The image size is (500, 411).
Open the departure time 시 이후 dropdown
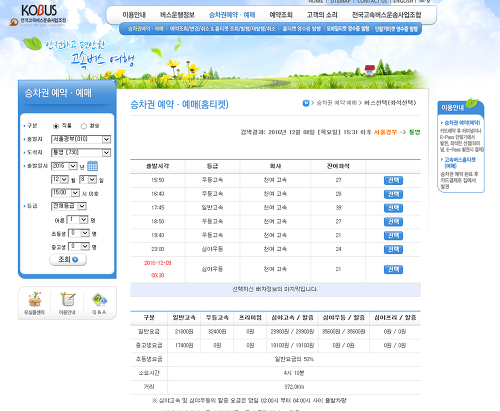pos(65,193)
